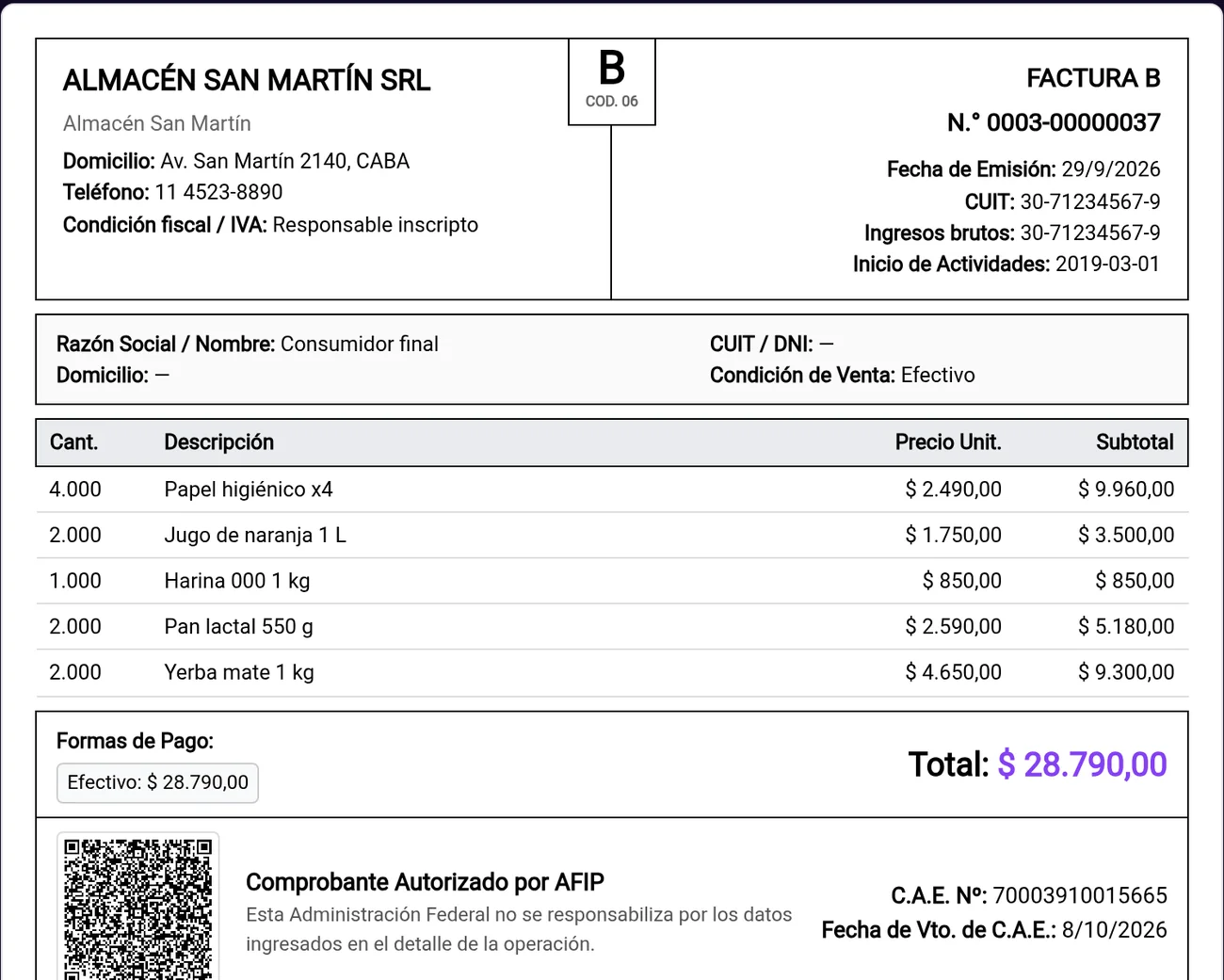1224x980 pixels.
Task: Click the quantity 4.000 cell
Action: click(75, 490)
